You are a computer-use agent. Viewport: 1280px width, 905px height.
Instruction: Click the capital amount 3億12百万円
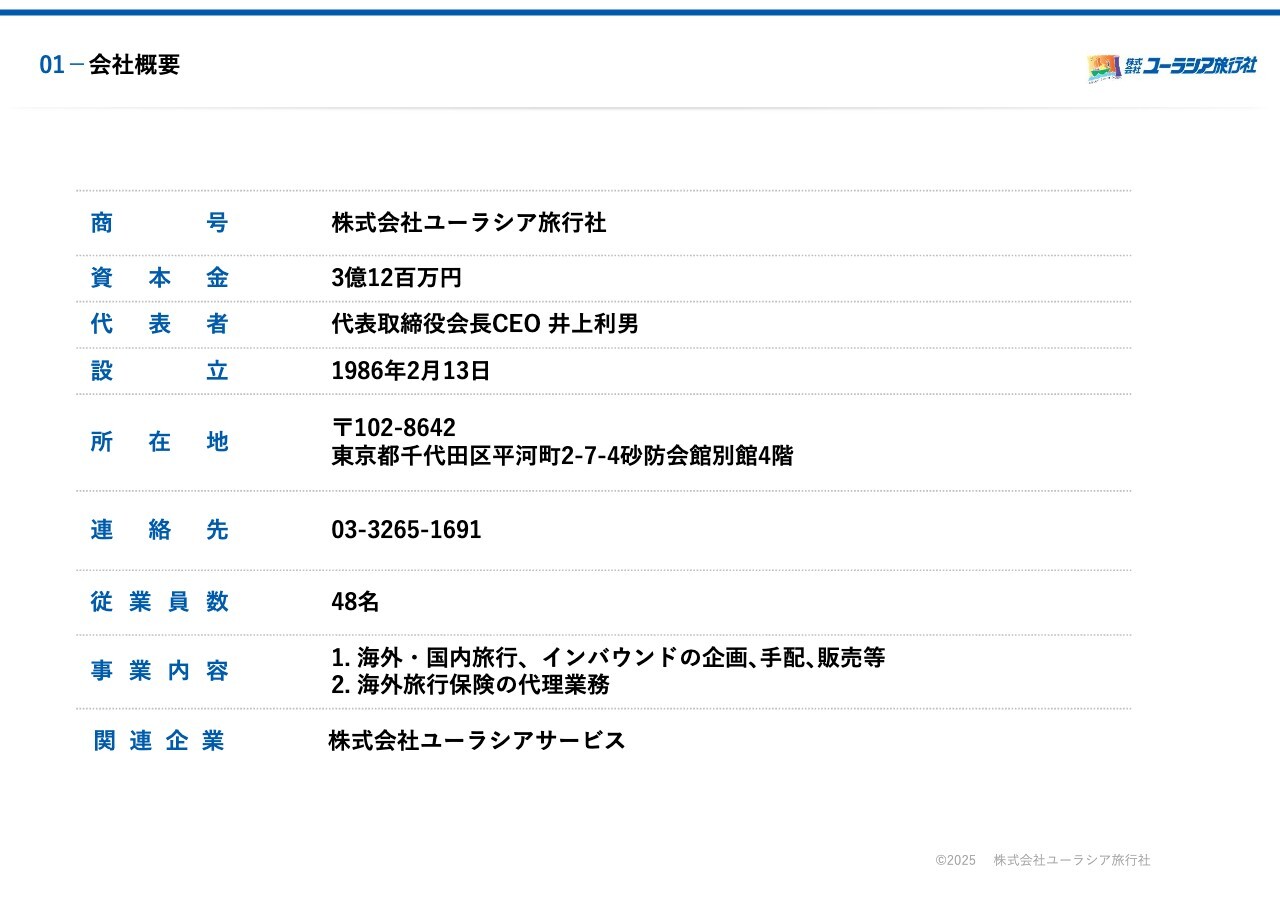[x=396, y=278]
